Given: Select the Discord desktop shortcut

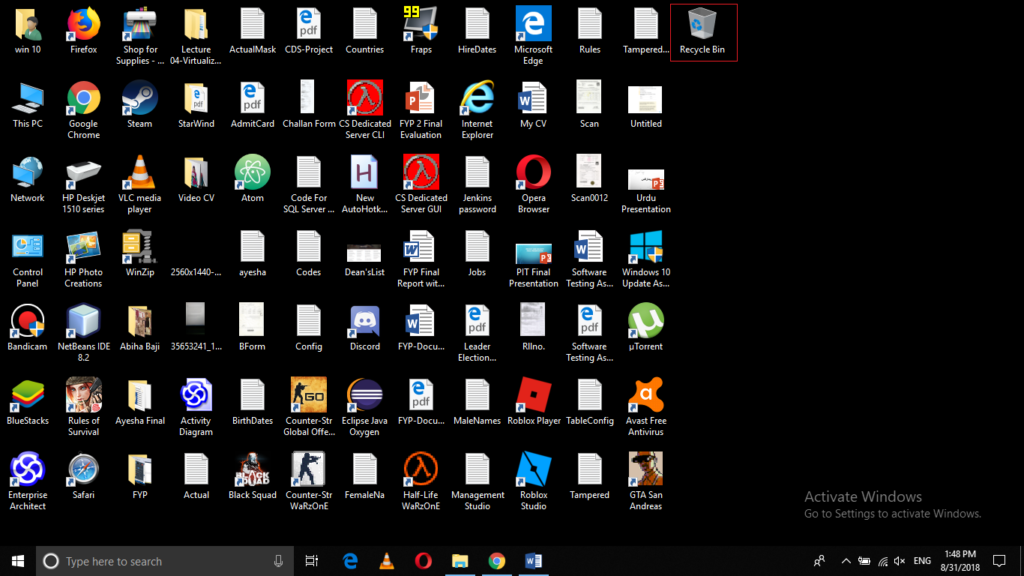Looking at the screenshot, I should click(x=364, y=327).
